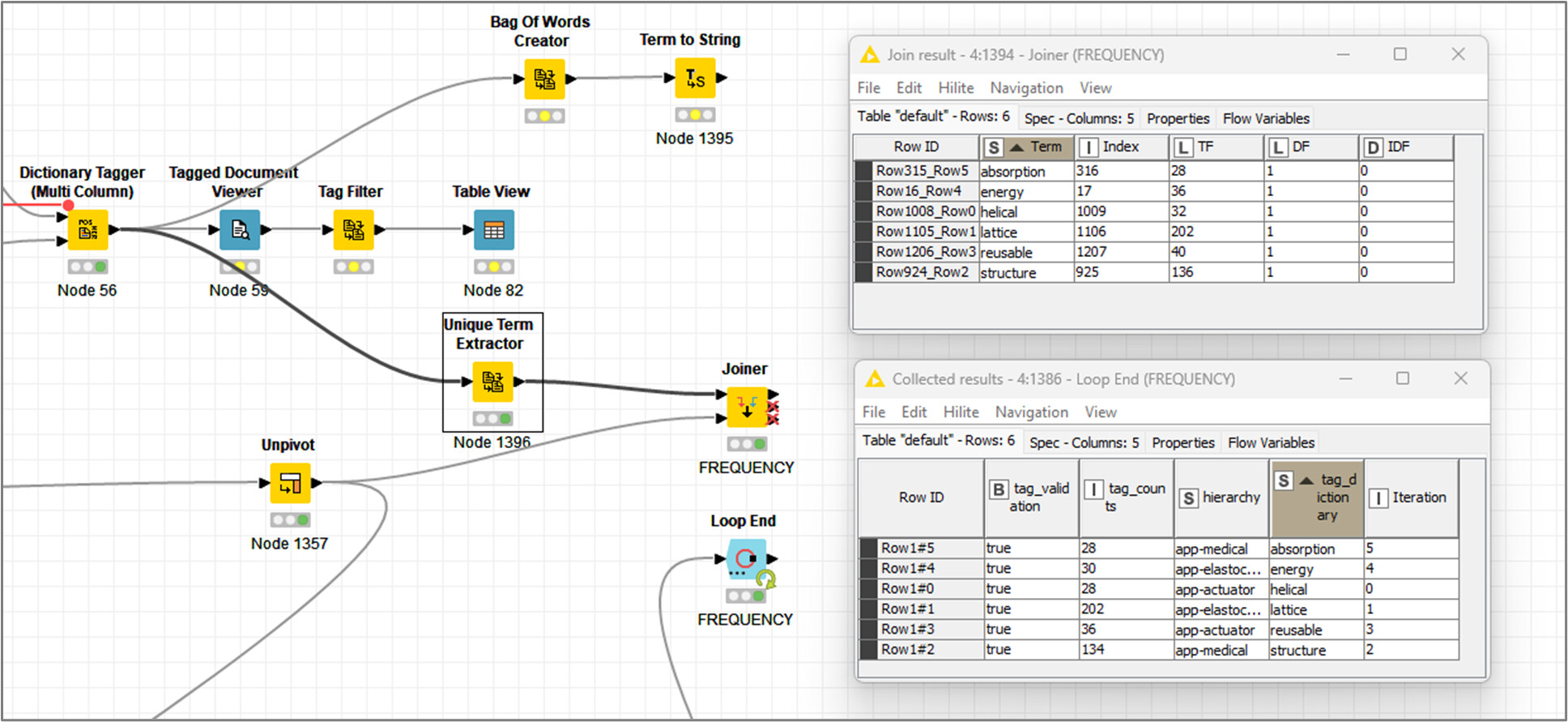Screen dimensions: 1568x722
Task: Select the Tag Filter node icon
Action: [353, 230]
